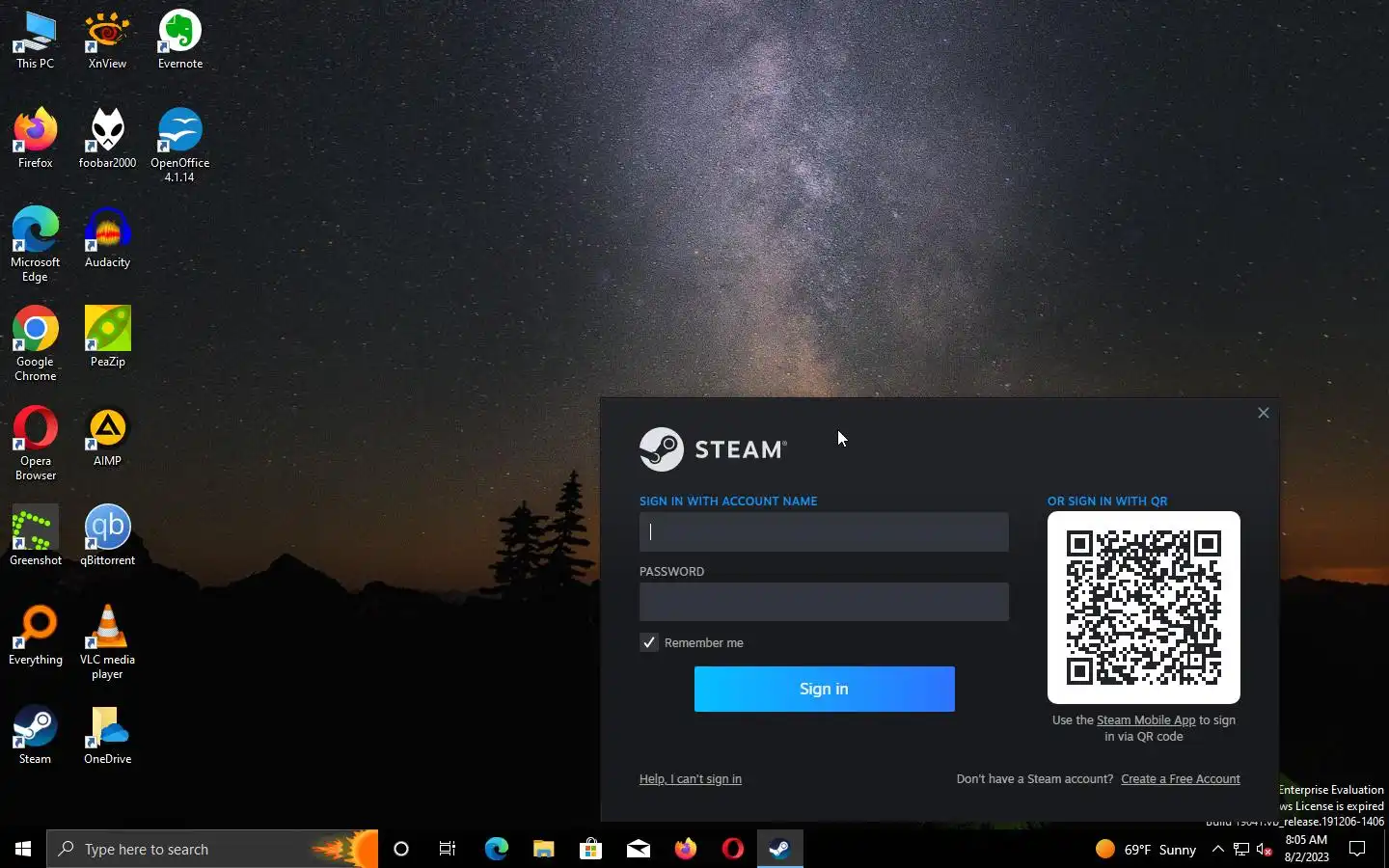The image size is (1389, 868).
Task: Open the Steam Mobile App link
Action: click(x=1146, y=720)
